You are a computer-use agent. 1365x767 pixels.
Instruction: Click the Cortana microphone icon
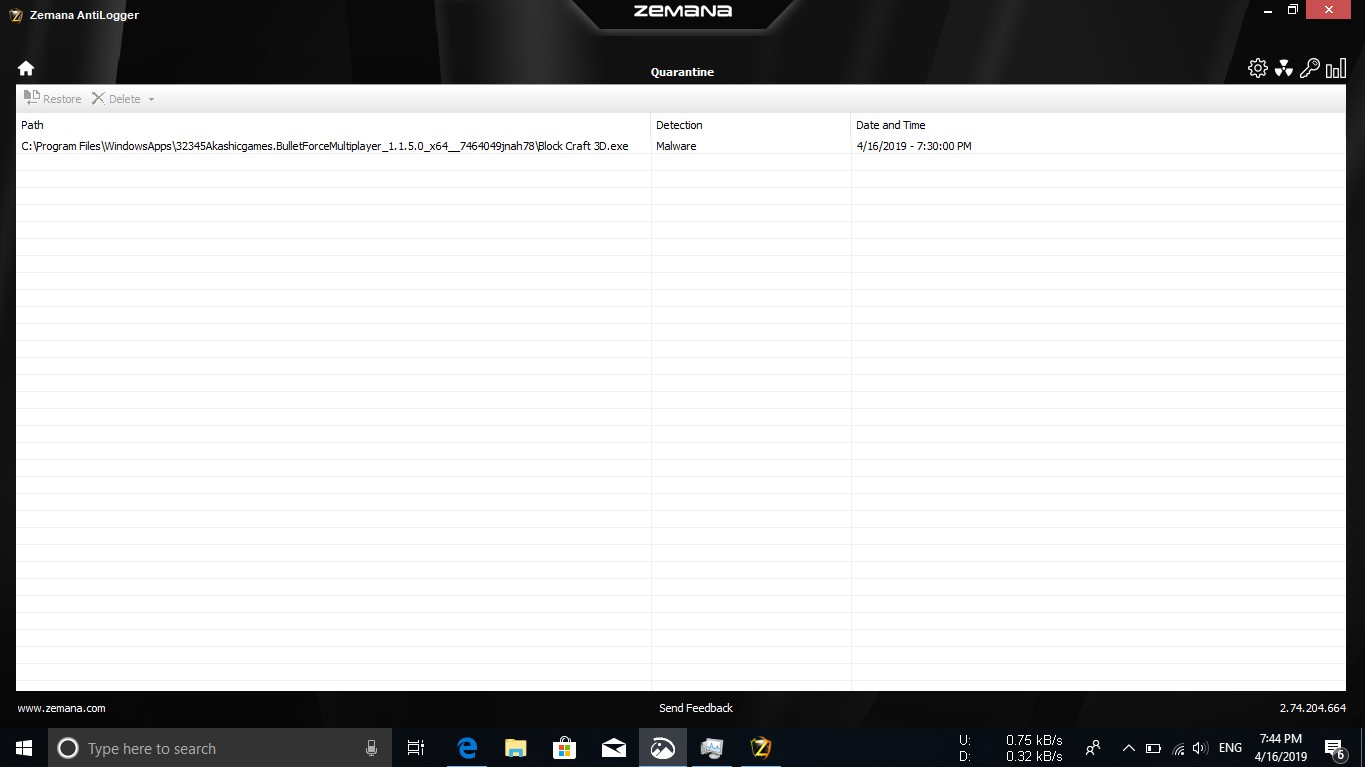coord(372,748)
